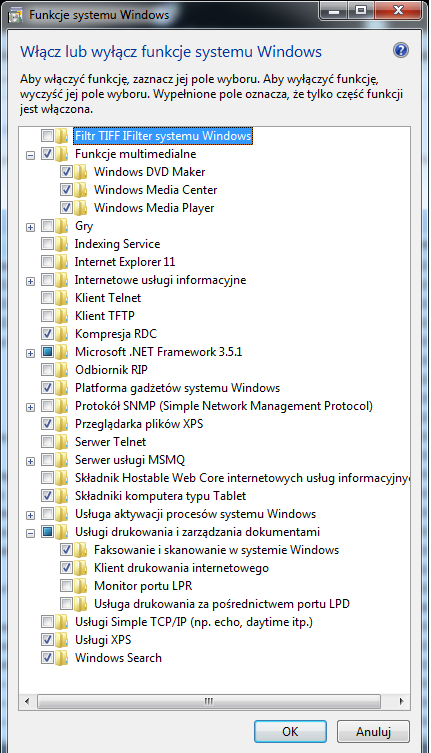Click the Funkcje systemu Windows title bar icon
431x753 pixels.
[15, 15]
